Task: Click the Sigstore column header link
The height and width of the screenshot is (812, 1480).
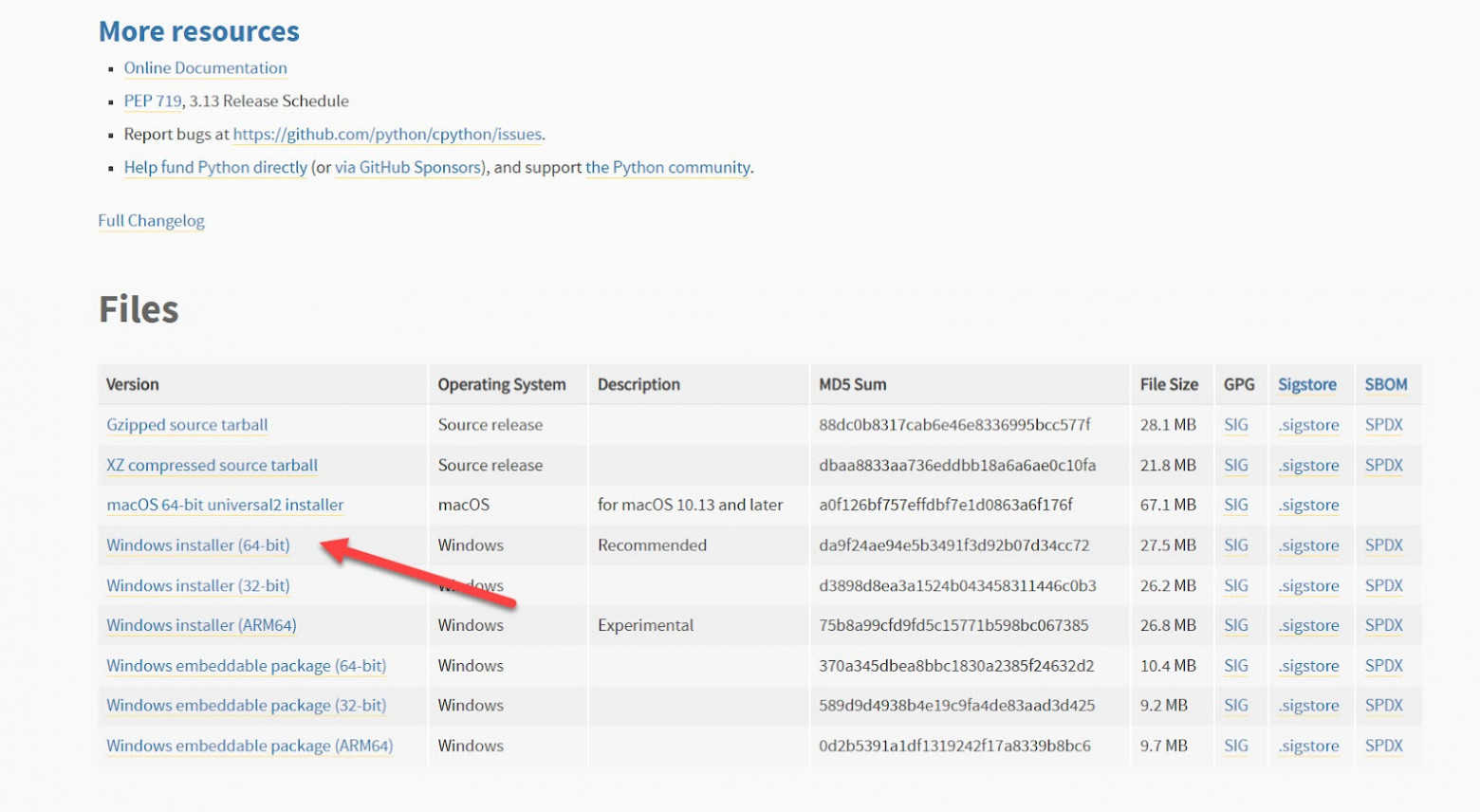Action: [x=1306, y=385]
